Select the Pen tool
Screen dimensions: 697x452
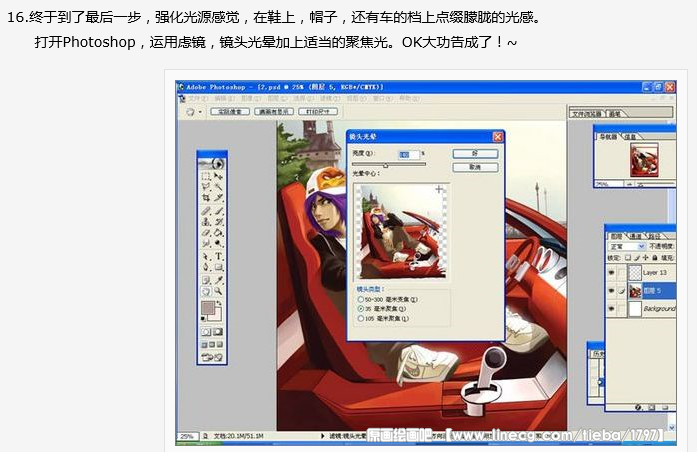[x=206, y=267]
